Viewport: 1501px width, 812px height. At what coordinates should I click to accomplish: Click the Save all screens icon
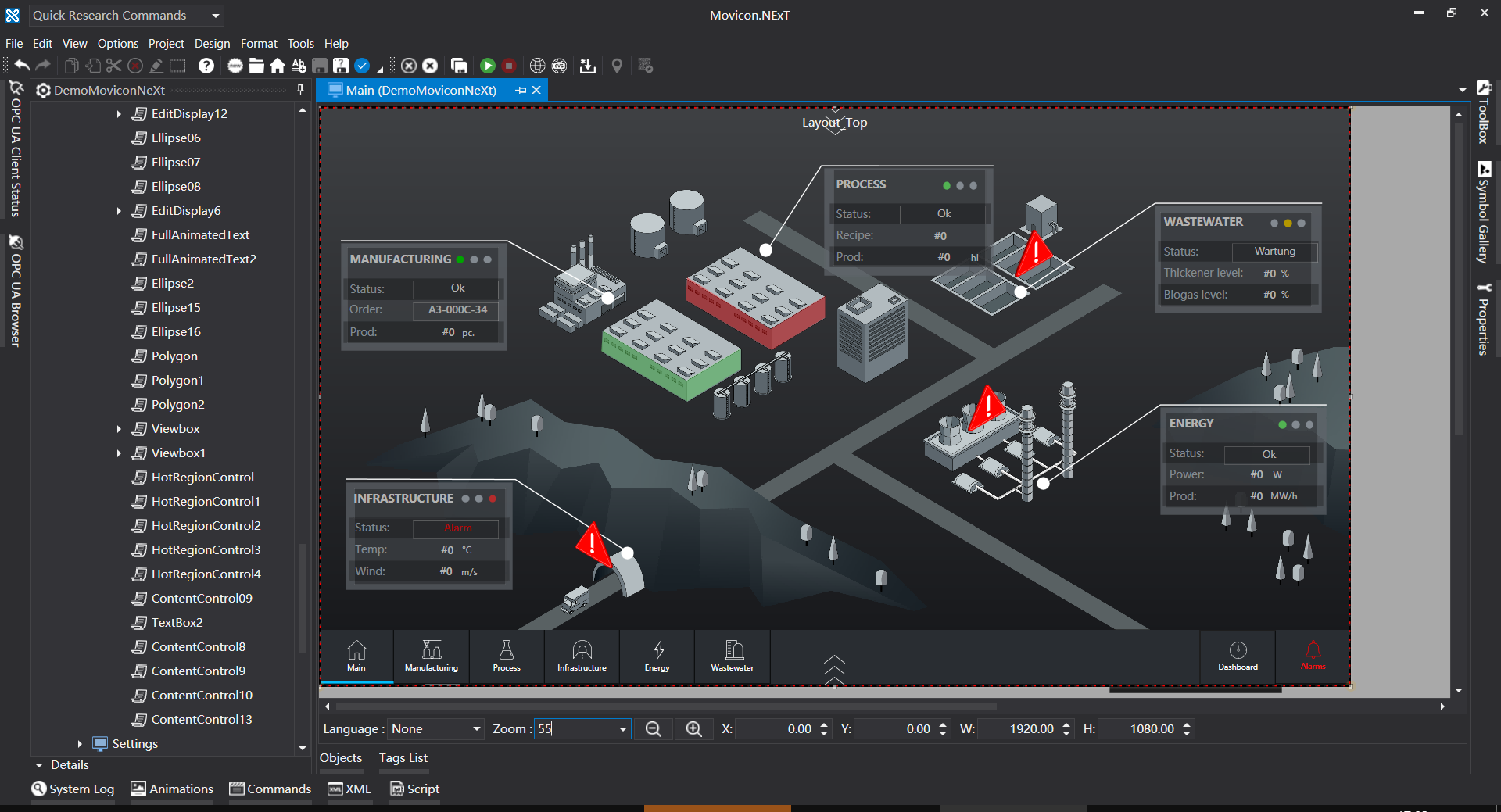coord(459,66)
